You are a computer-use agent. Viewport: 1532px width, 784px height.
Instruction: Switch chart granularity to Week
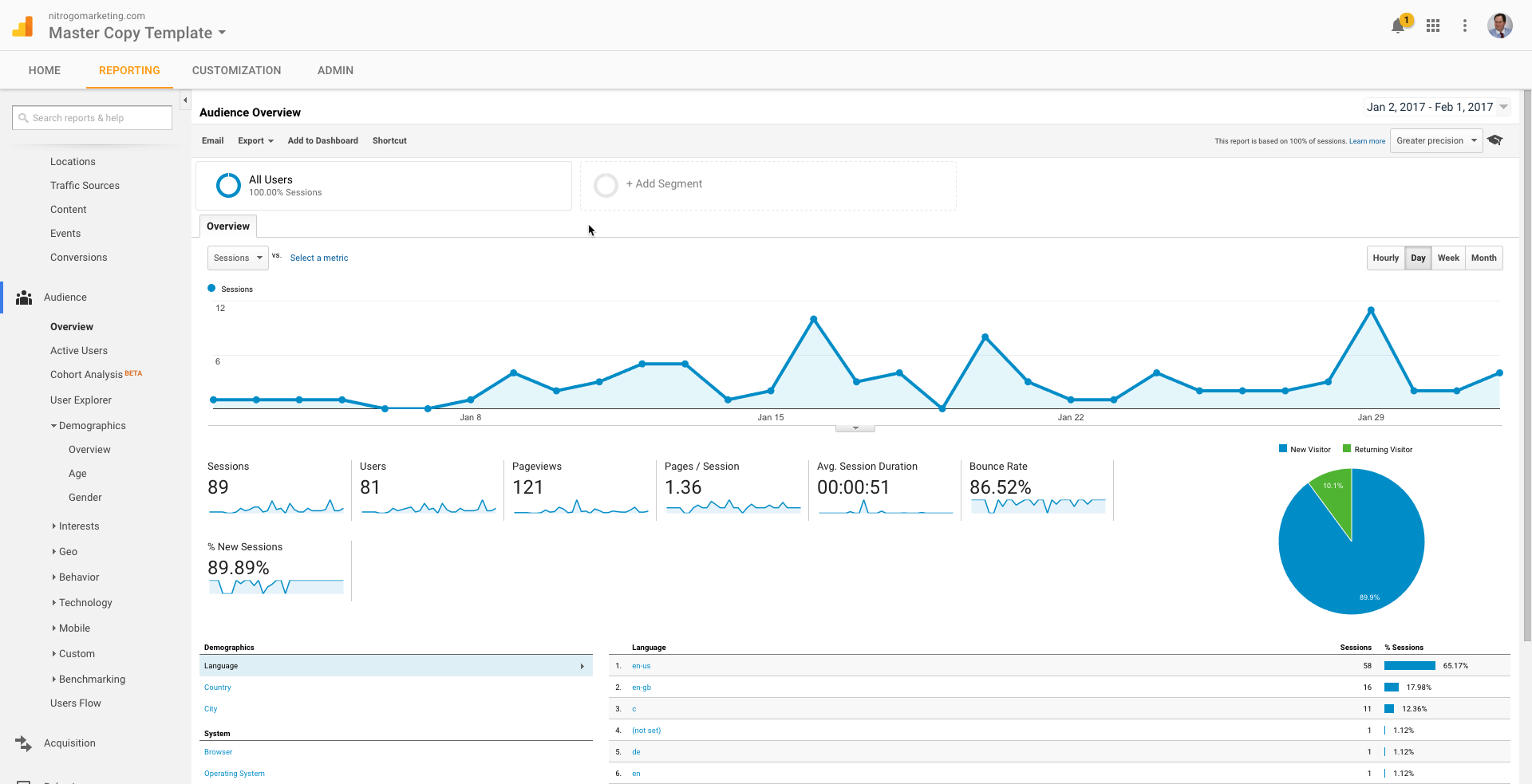(1448, 258)
